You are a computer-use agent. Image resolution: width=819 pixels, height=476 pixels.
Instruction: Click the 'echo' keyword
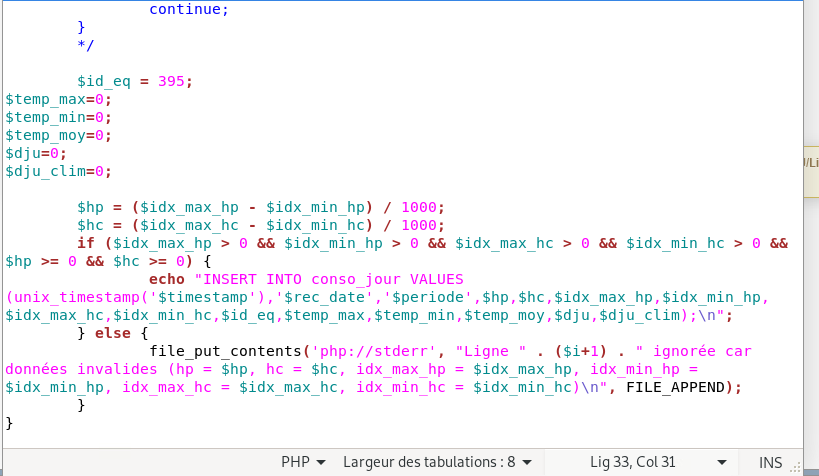(167, 280)
